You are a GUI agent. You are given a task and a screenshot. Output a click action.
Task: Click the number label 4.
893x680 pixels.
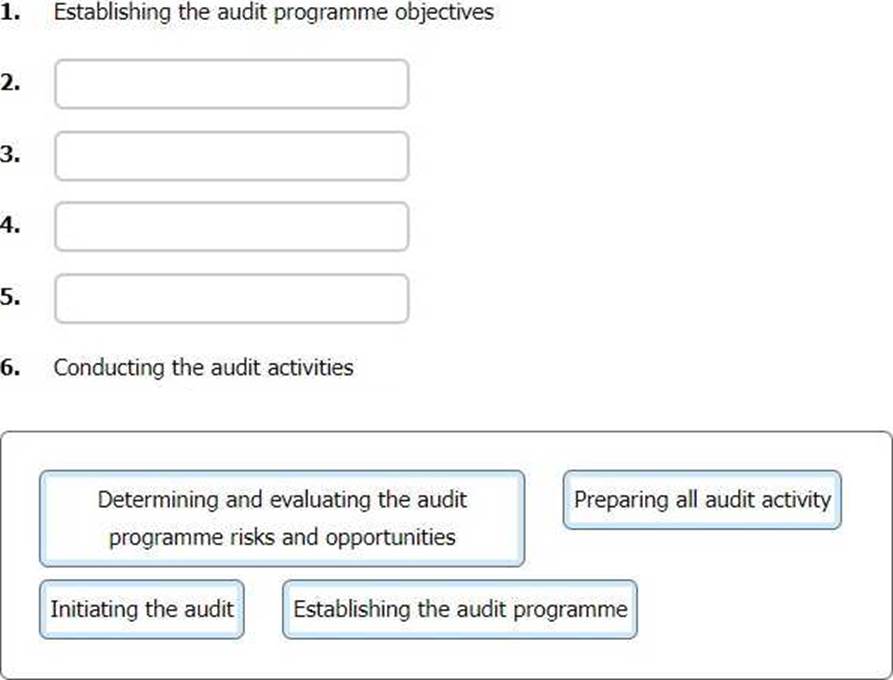pyautogui.click(x=10, y=226)
